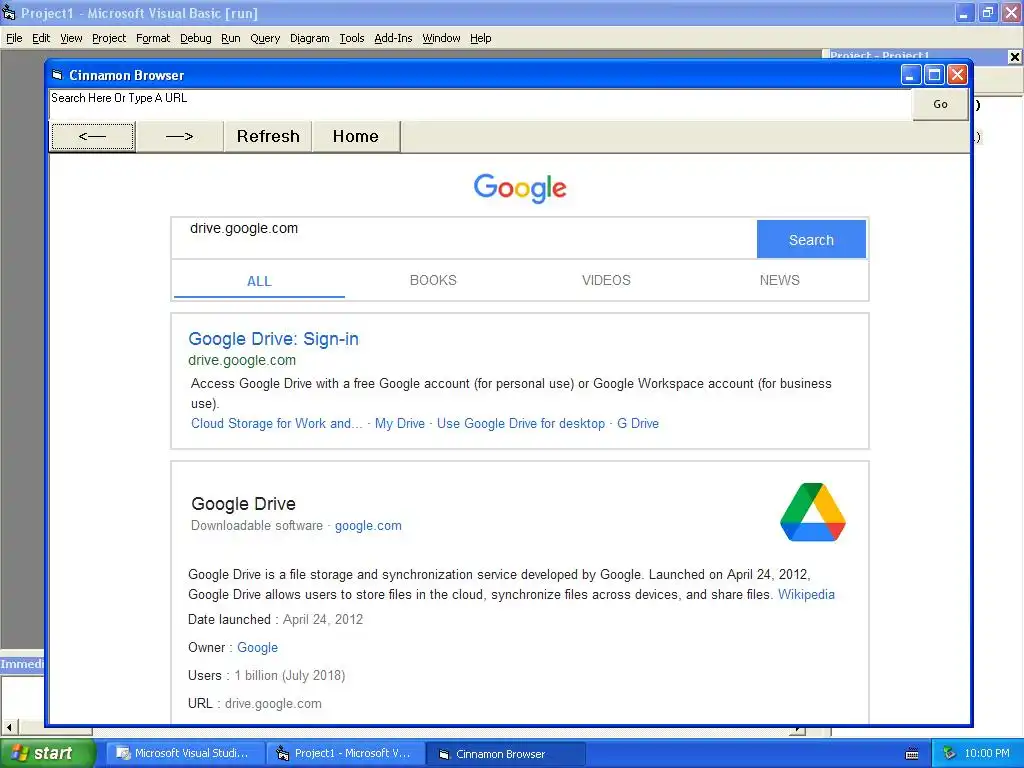
Task: Click the back arrow button
Action: 92,136
